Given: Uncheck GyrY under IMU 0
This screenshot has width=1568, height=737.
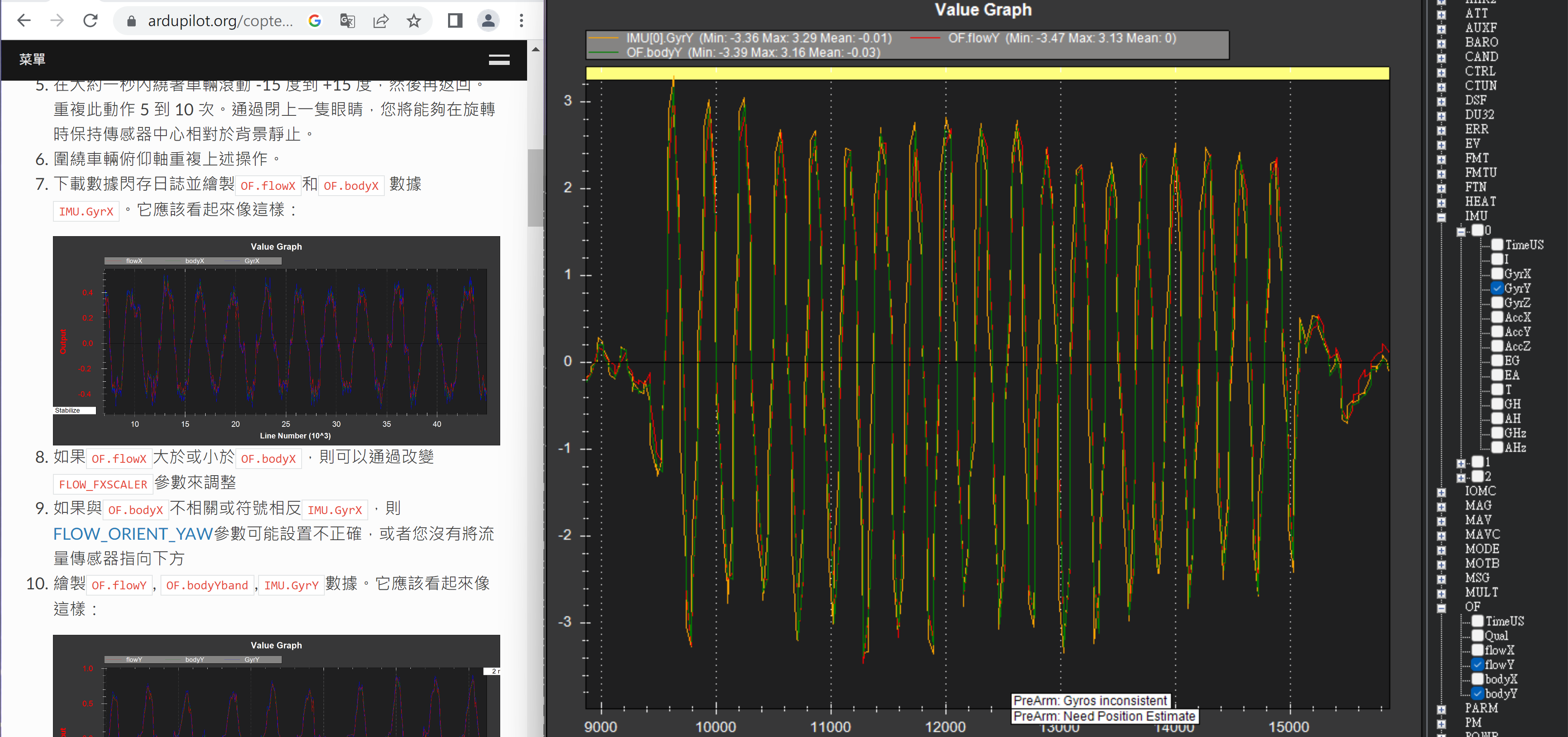Looking at the screenshot, I should coord(1498,288).
